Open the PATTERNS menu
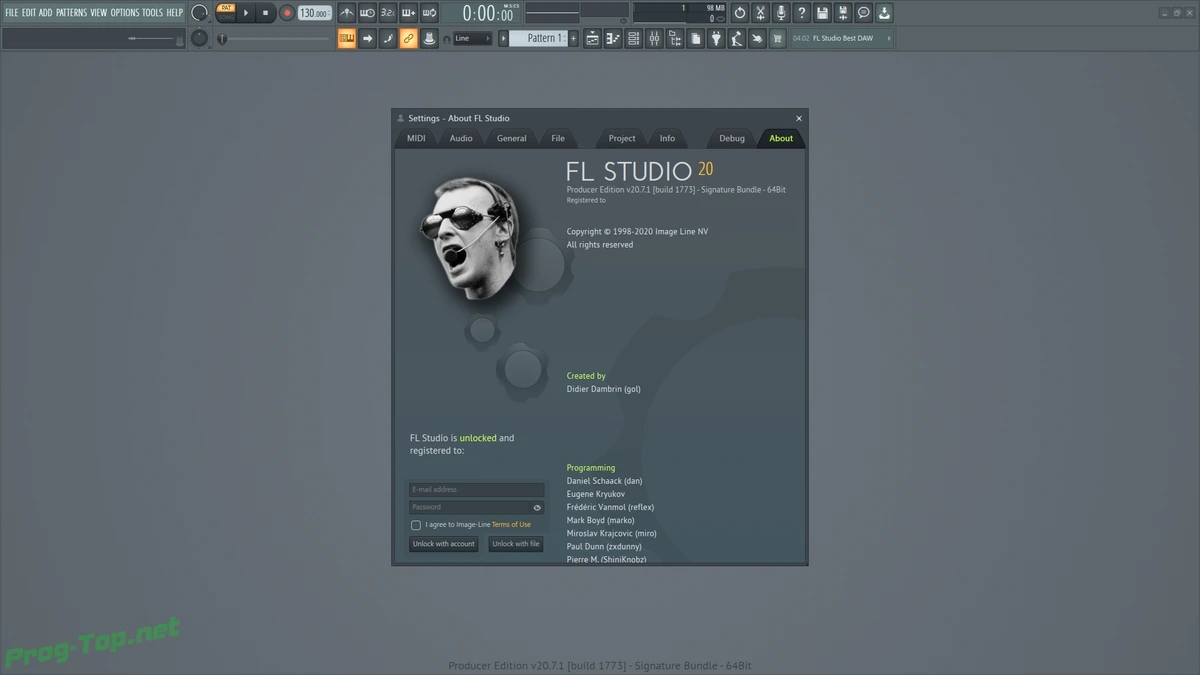This screenshot has height=675, width=1200. tap(71, 13)
